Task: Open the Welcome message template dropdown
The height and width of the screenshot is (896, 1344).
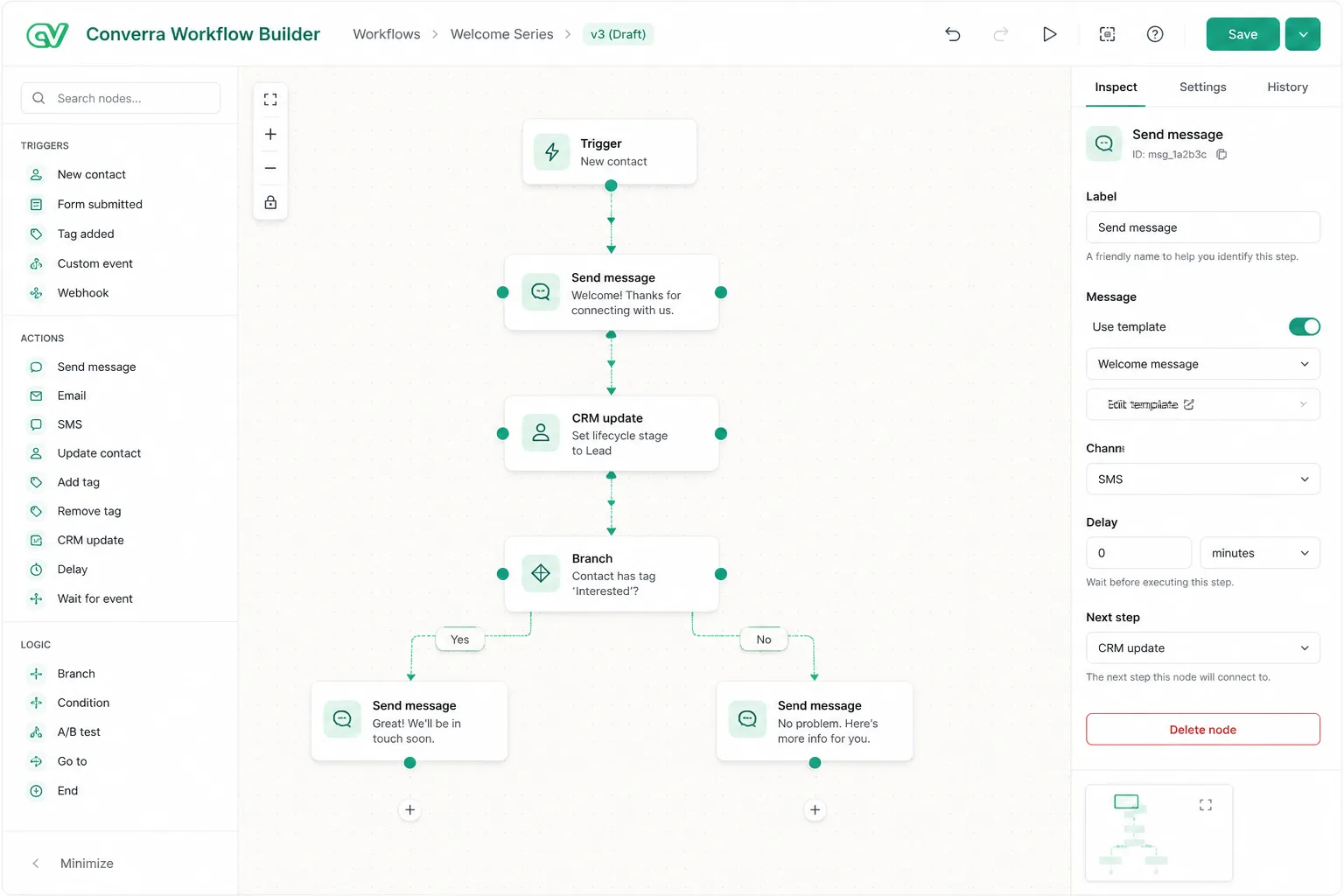Action: 1203,364
